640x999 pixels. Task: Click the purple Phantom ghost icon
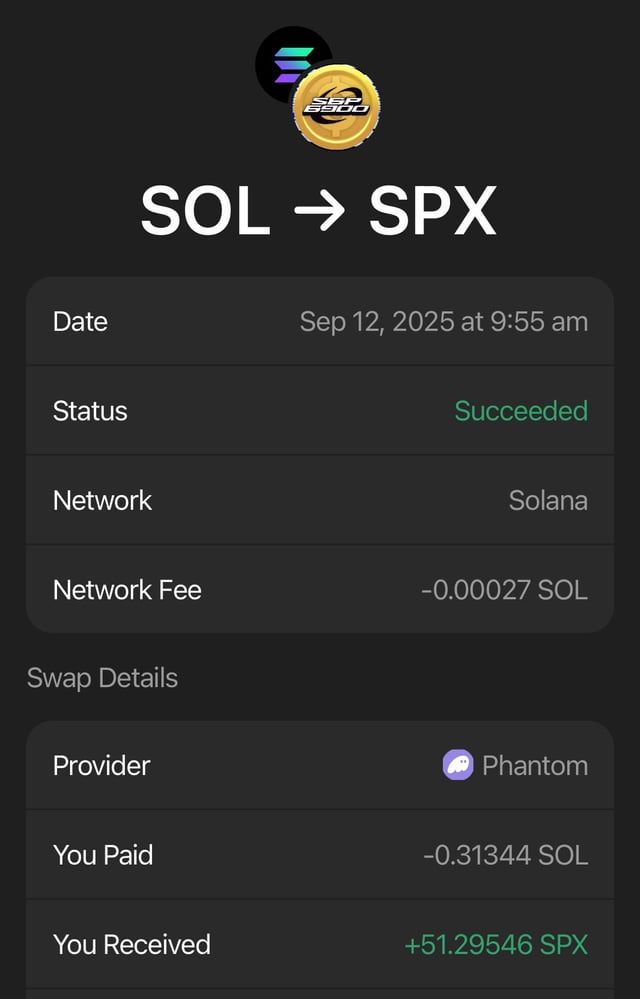tap(458, 766)
